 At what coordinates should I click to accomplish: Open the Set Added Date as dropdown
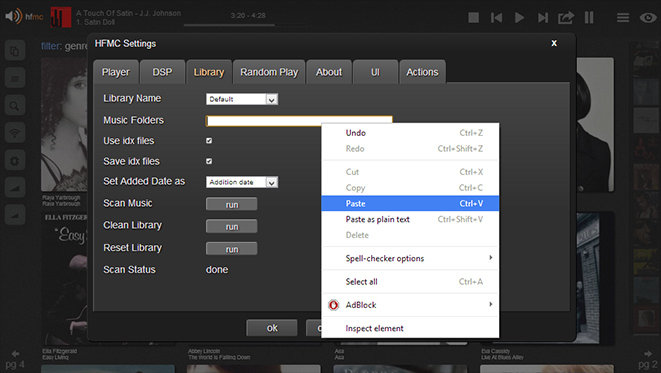(242, 182)
